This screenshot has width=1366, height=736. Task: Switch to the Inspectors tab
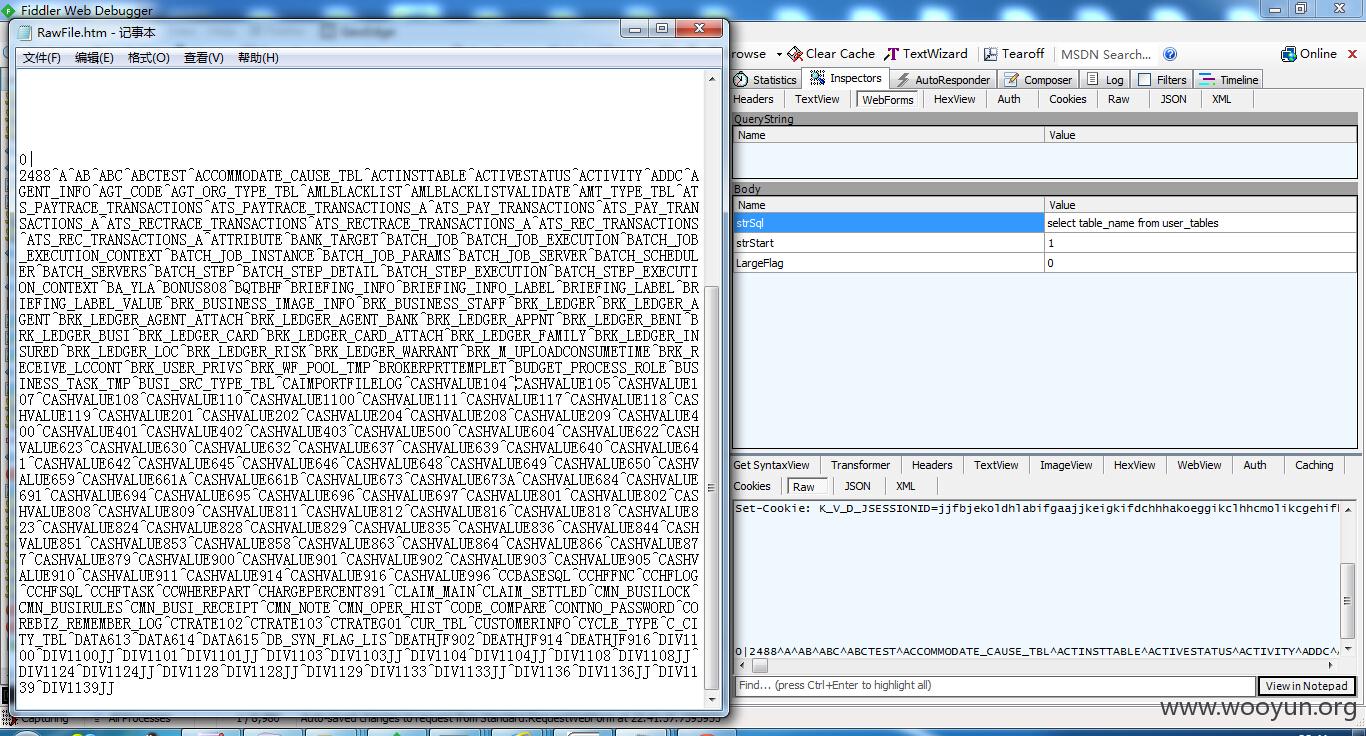(846, 78)
